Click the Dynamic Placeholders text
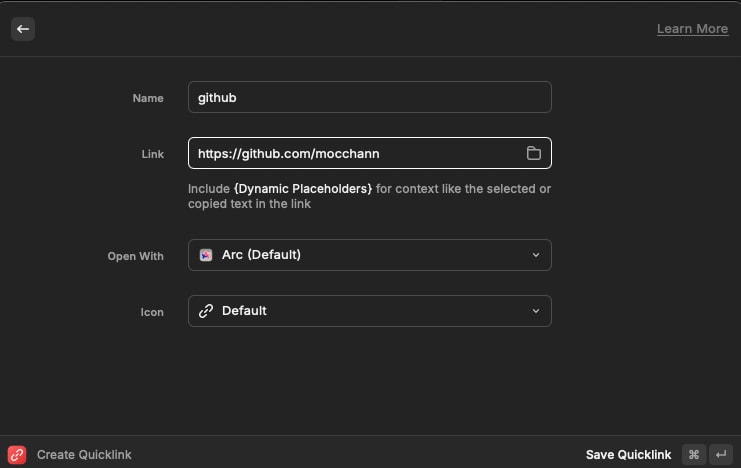The image size is (741, 468). 303,189
